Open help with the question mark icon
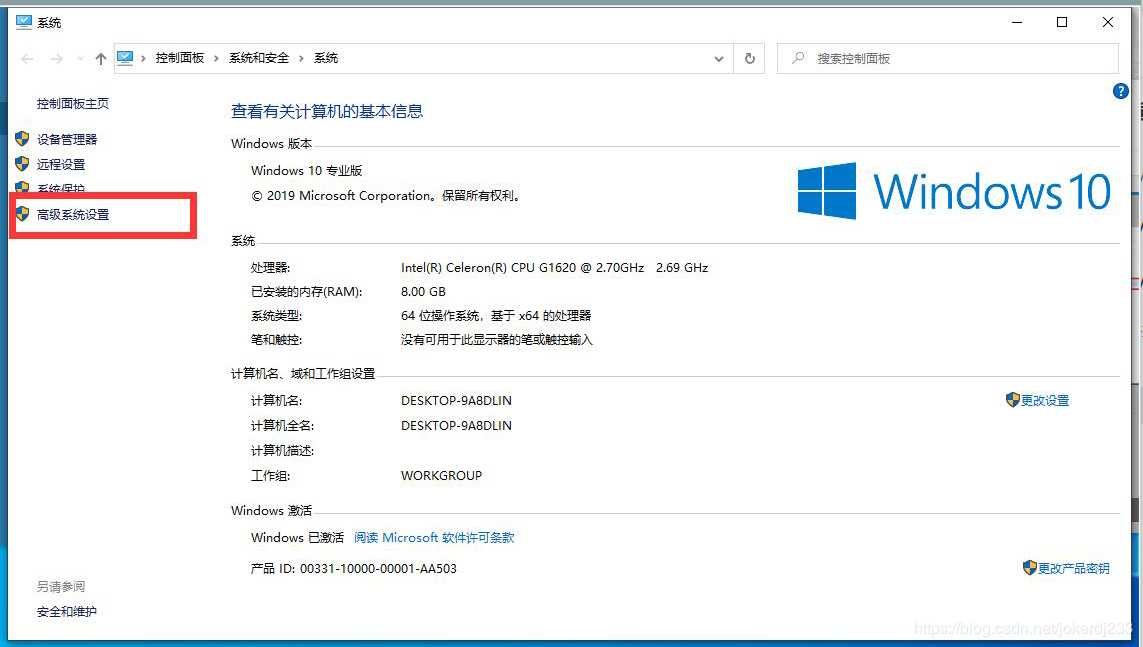The height and width of the screenshot is (647, 1143). 1120,91
